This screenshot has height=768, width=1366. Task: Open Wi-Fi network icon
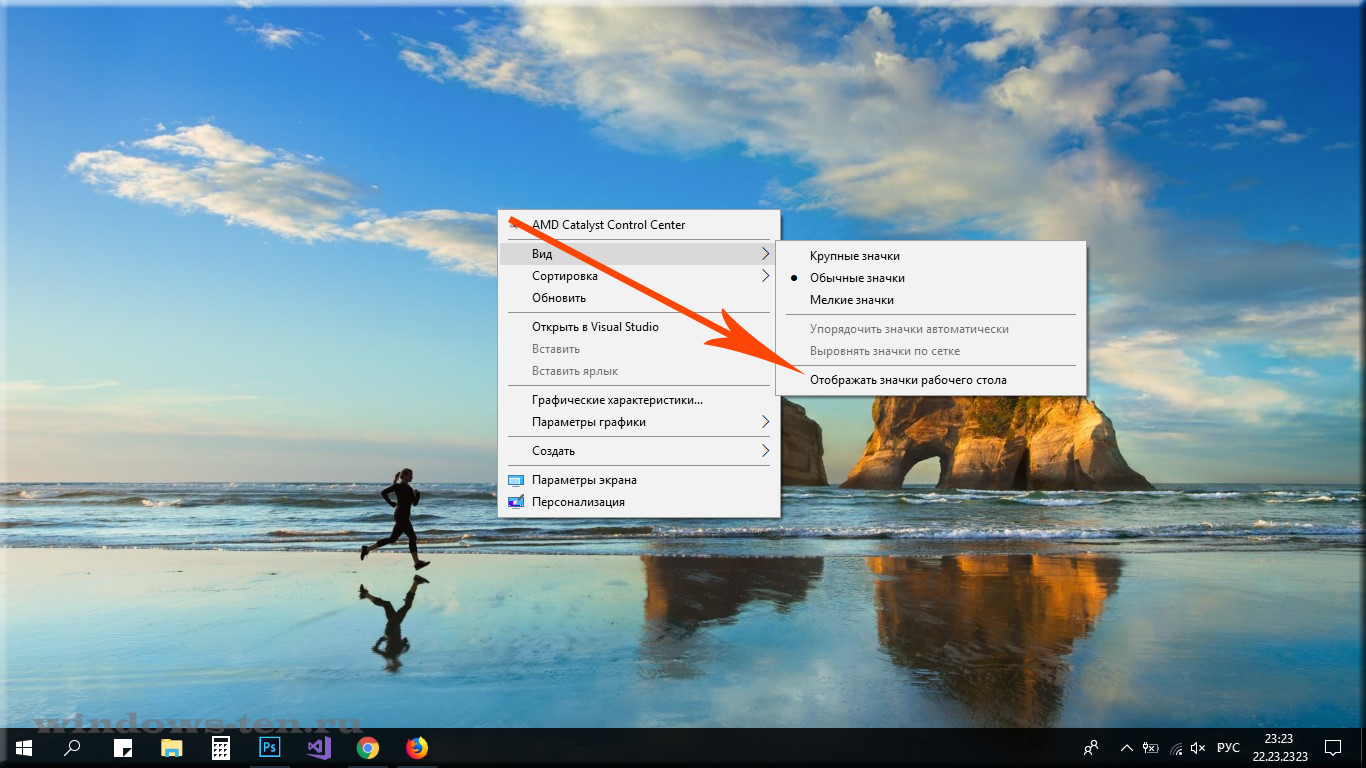point(1177,747)
